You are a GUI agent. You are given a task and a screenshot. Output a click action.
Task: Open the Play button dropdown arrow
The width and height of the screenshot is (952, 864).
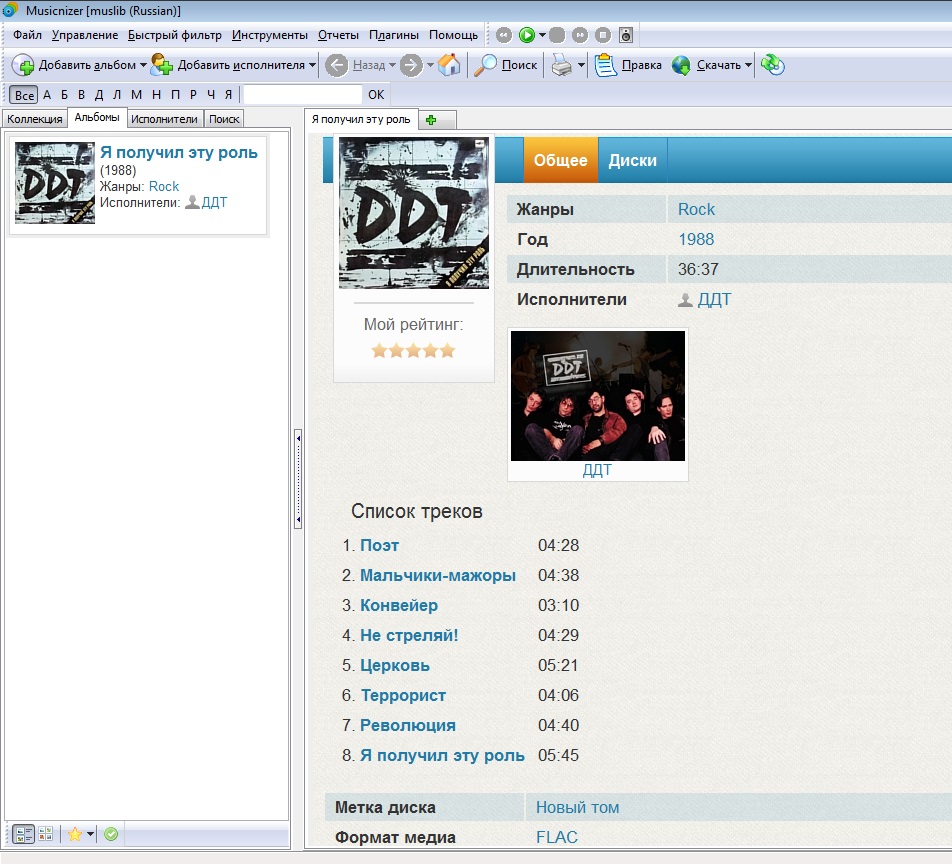pos(542,35)
